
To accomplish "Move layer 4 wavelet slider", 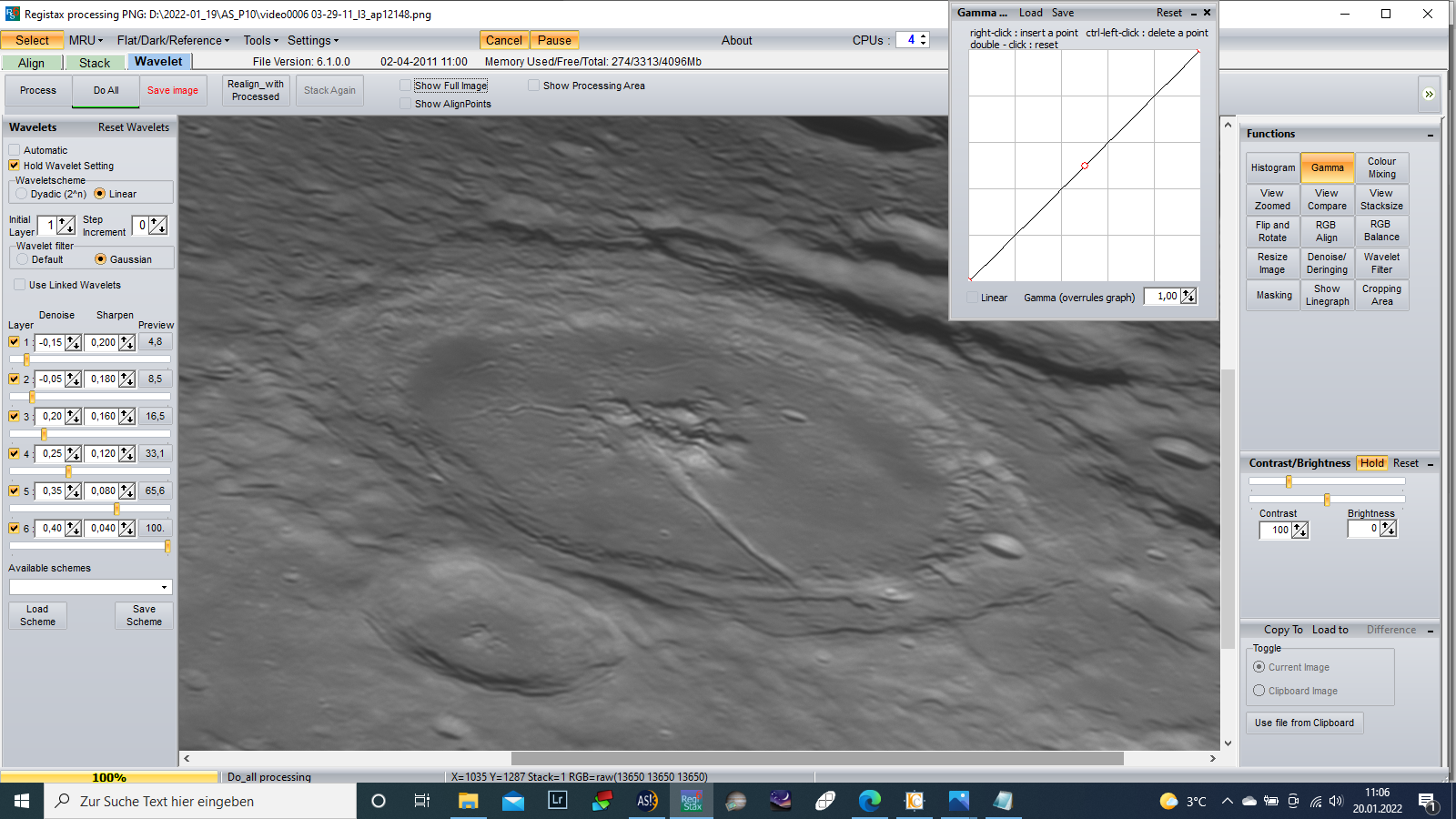I will 68,471.
